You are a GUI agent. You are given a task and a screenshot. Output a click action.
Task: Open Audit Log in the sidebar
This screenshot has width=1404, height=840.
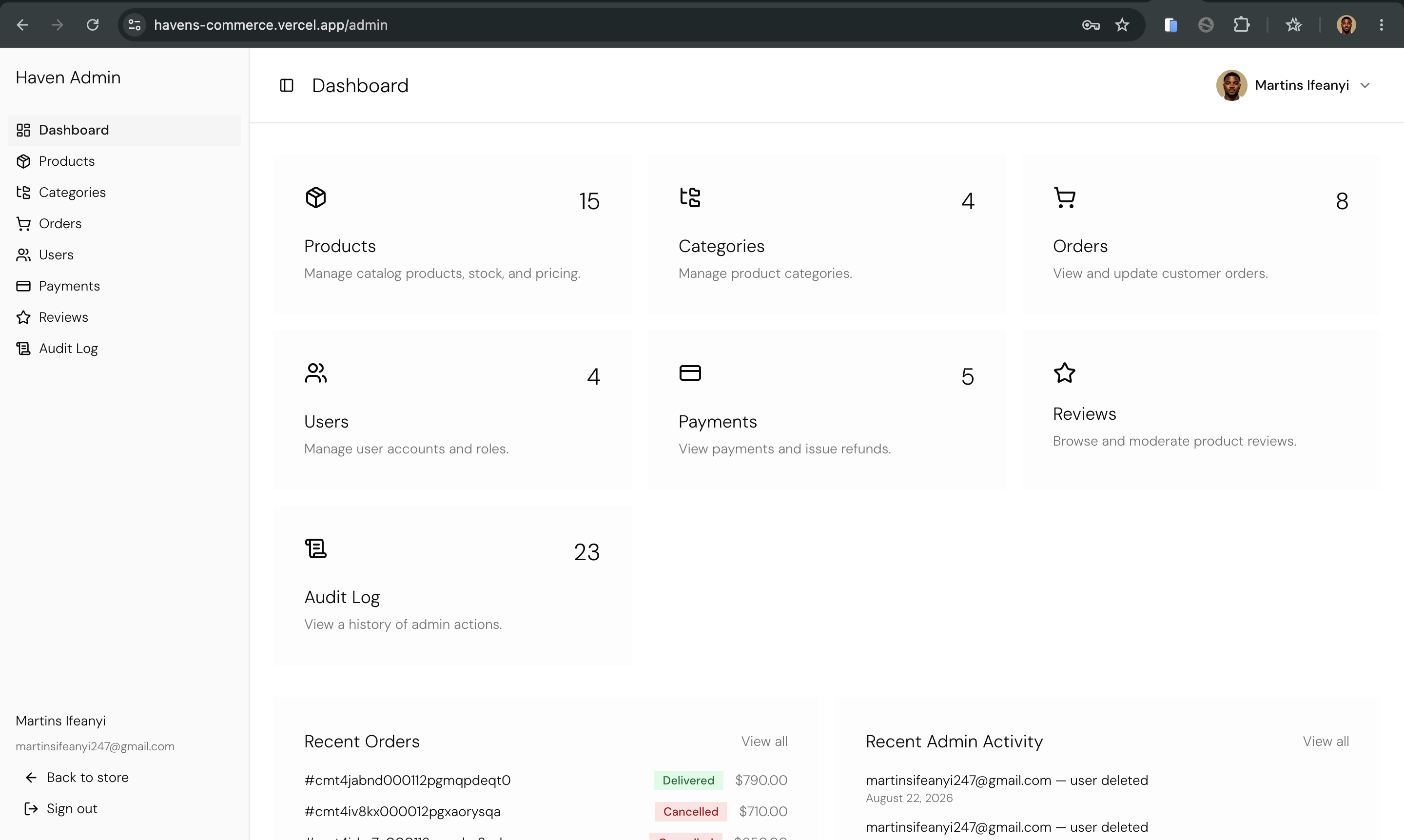[x=124, y=348]
